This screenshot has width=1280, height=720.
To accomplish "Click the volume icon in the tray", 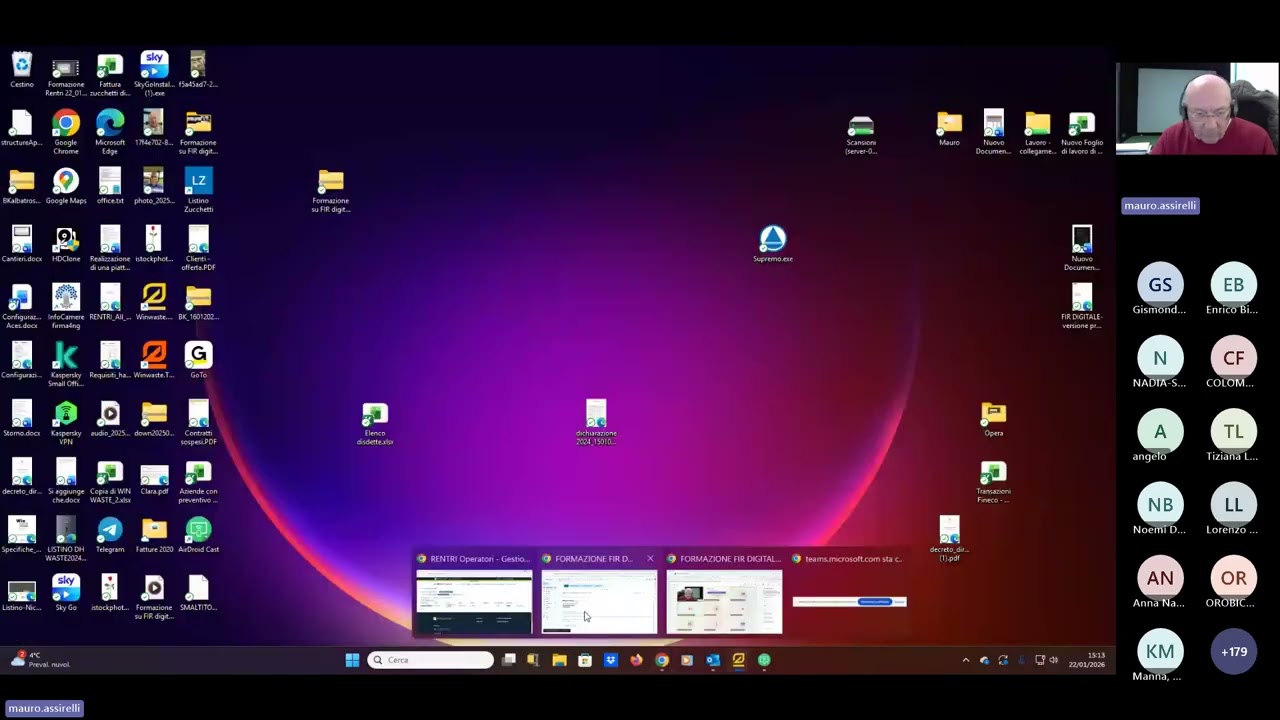I will tap(1053, 660).
